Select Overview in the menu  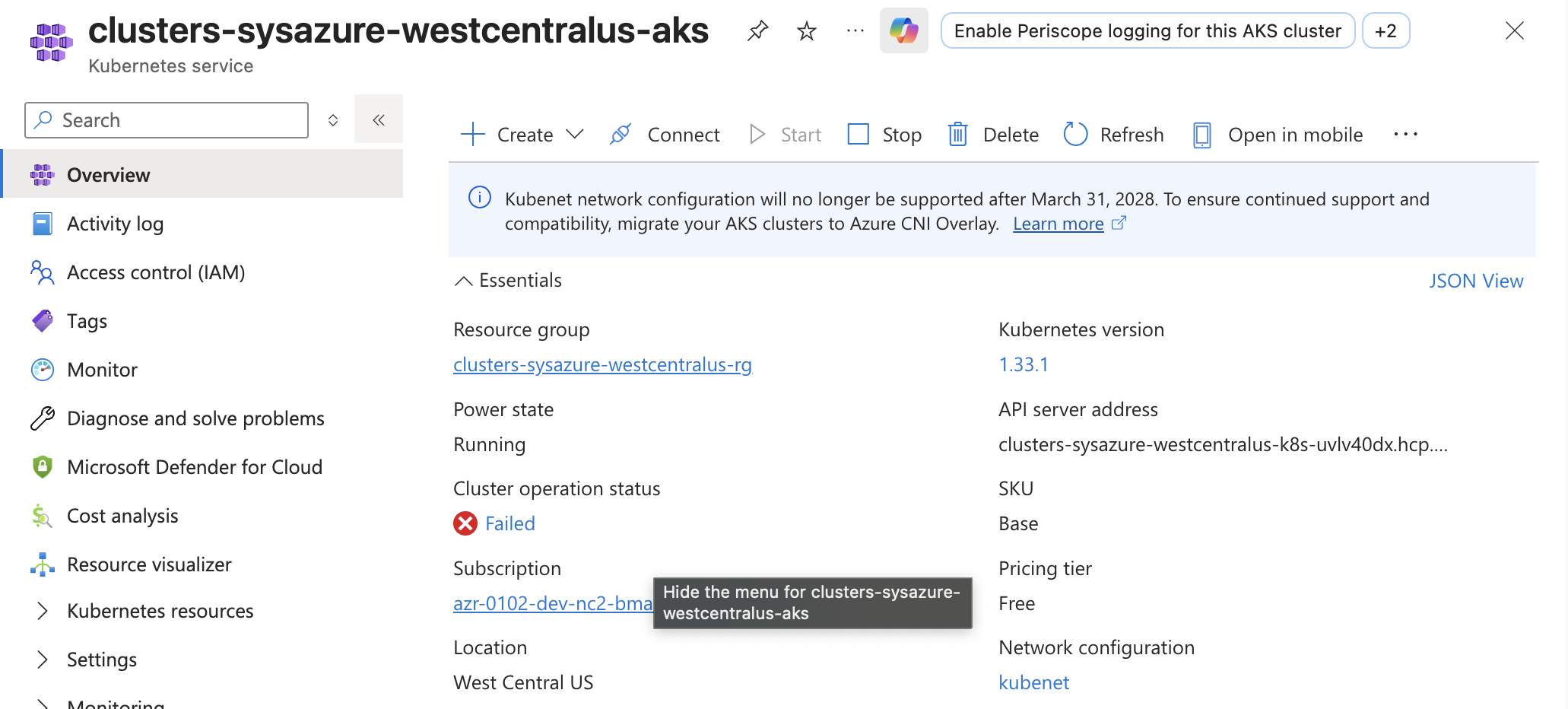point(108,174)
